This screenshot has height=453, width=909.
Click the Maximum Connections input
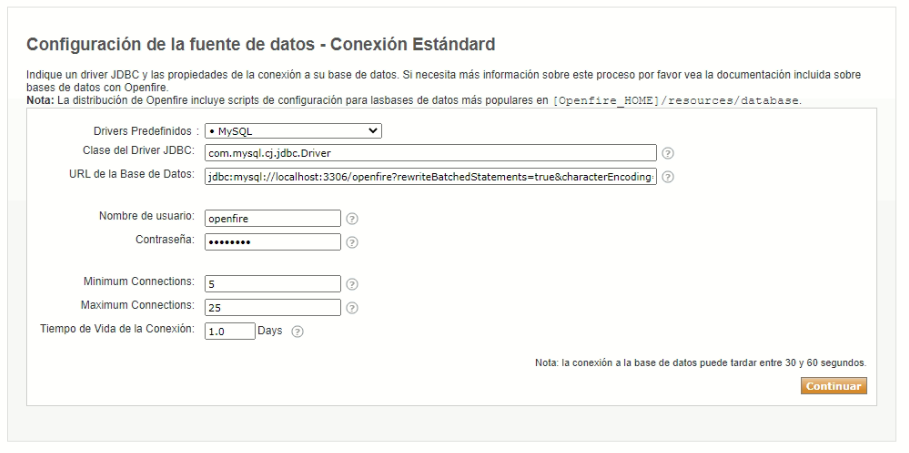tap(272, 307)
